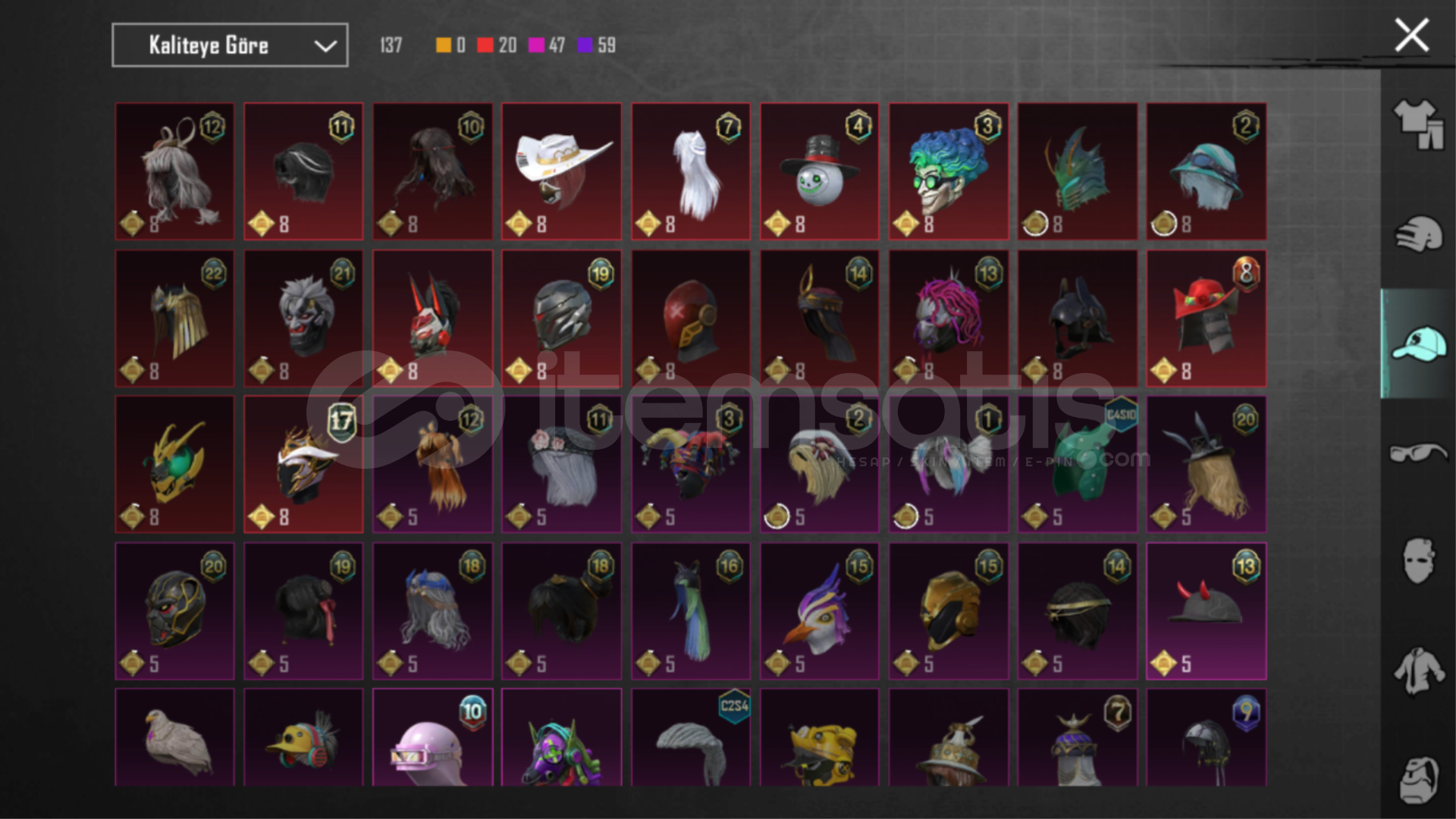Screen dimensions: 1456x819
Task: Select the pink helmet with goggles
Action: tap(432, 737)
